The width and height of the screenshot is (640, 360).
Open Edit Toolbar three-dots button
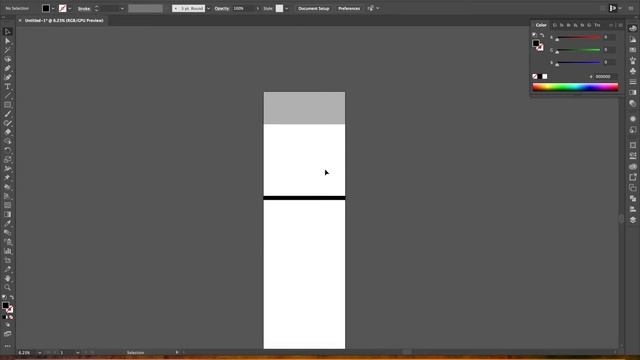click(x=7, y=346)
